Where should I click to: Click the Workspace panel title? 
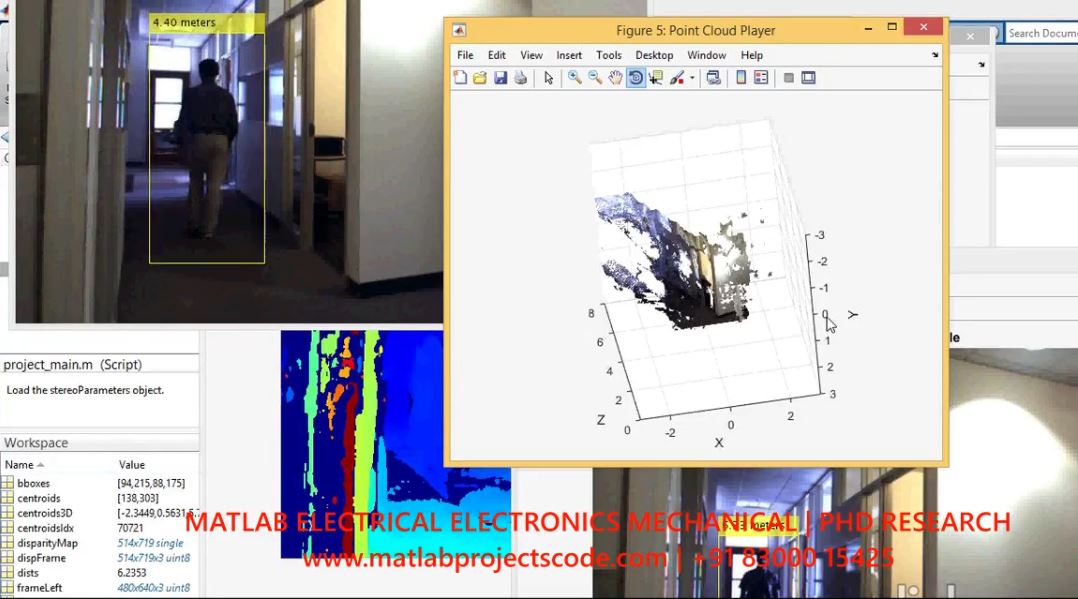(36, 443)
